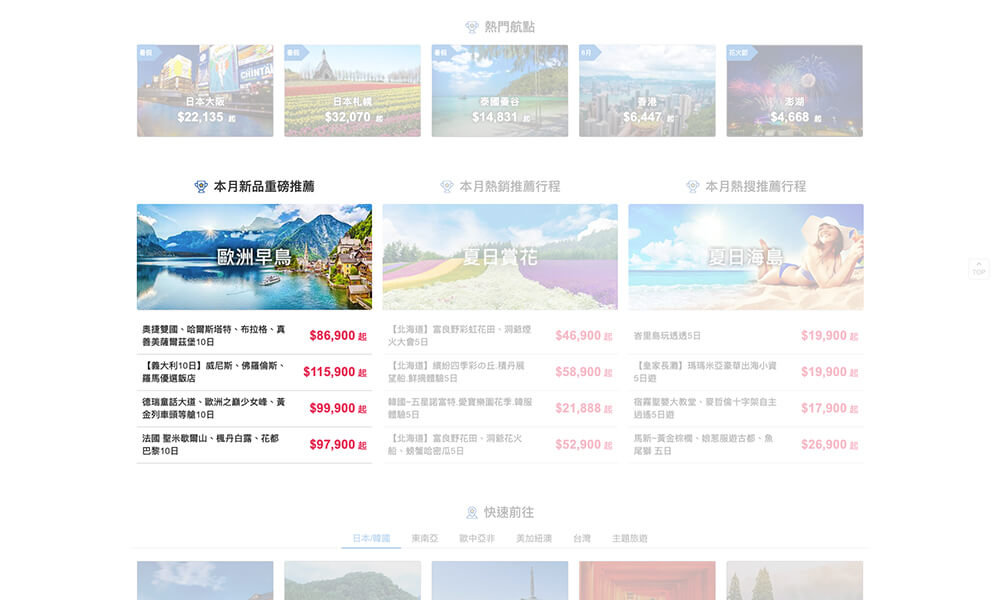Click the location pin icon beside 快速前往

(x=472, y=513)
